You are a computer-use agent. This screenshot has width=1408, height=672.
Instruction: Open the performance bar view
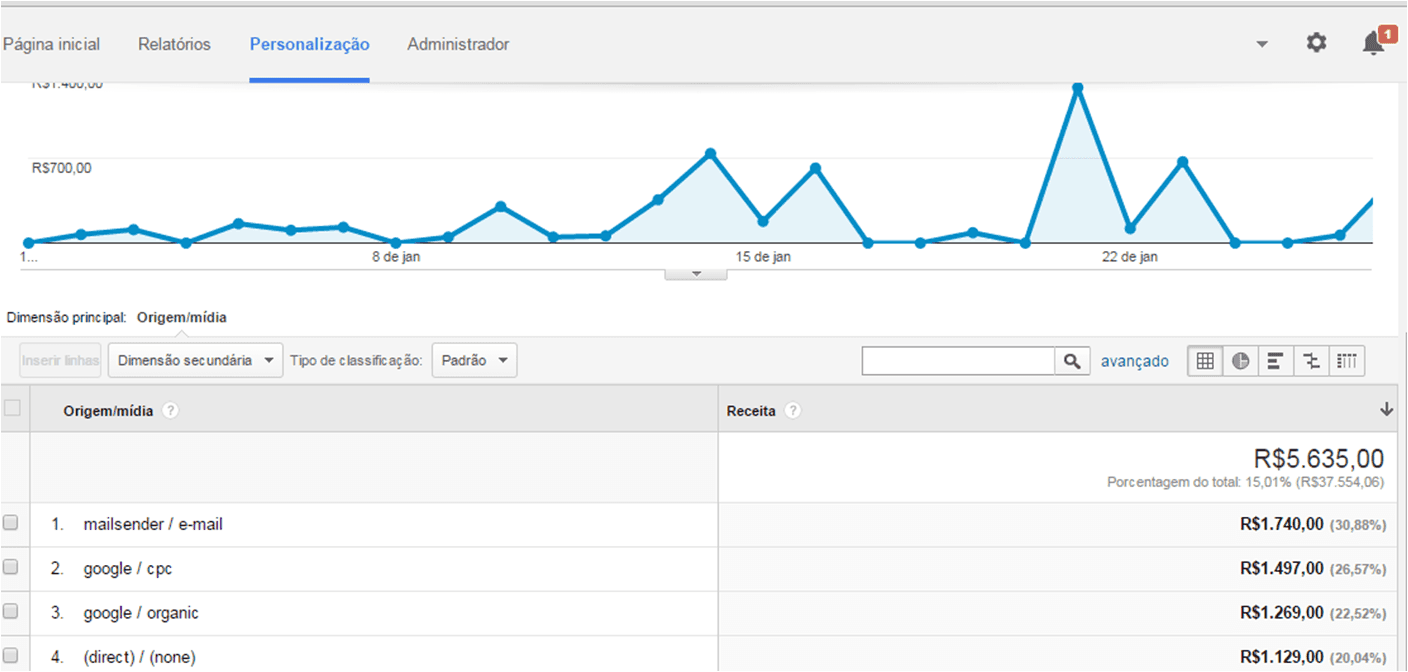tap(1275, 360)
